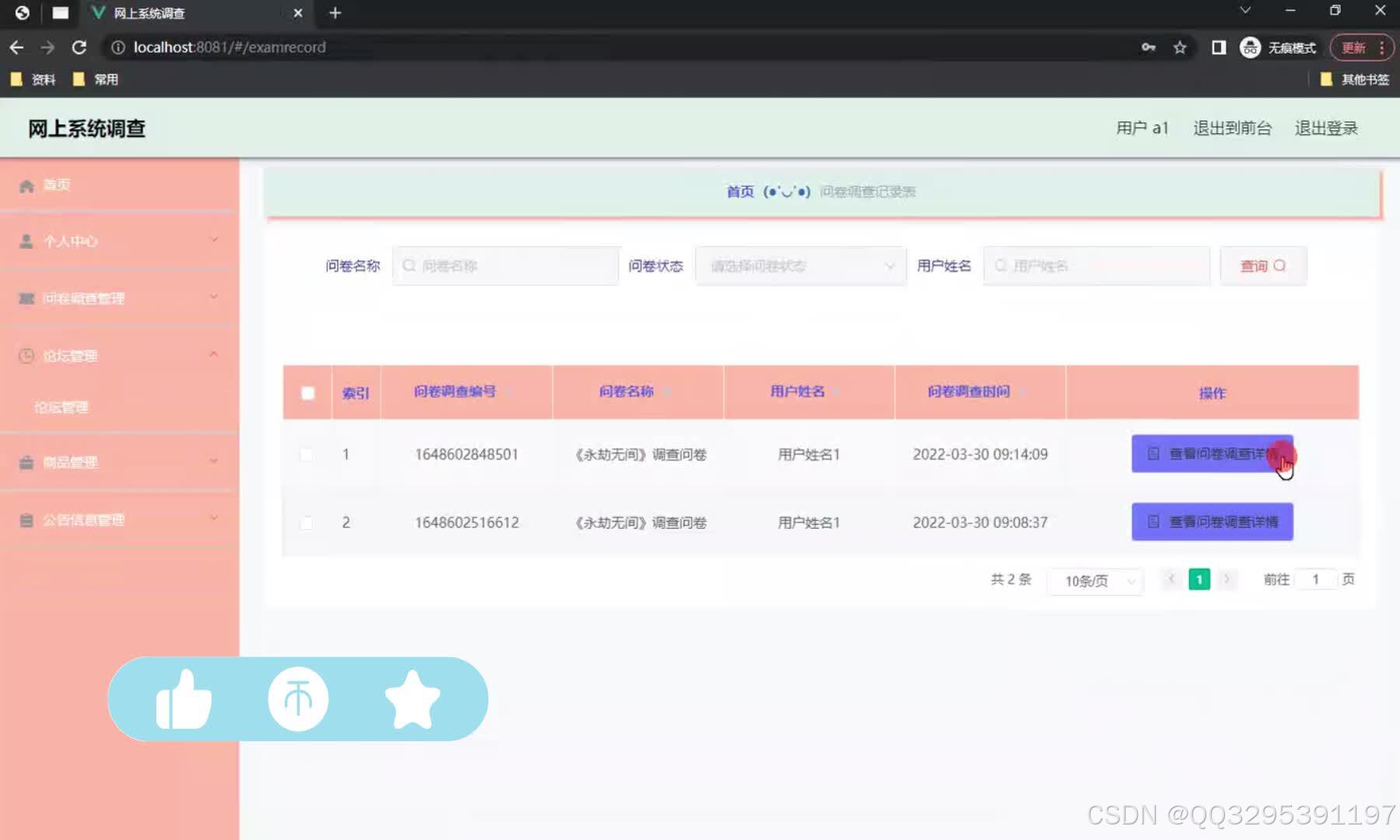Open 个人中心 sidebar menu
Image resolution: width=1400 pixels, height=840 pixels.
(x=119, y=241)
